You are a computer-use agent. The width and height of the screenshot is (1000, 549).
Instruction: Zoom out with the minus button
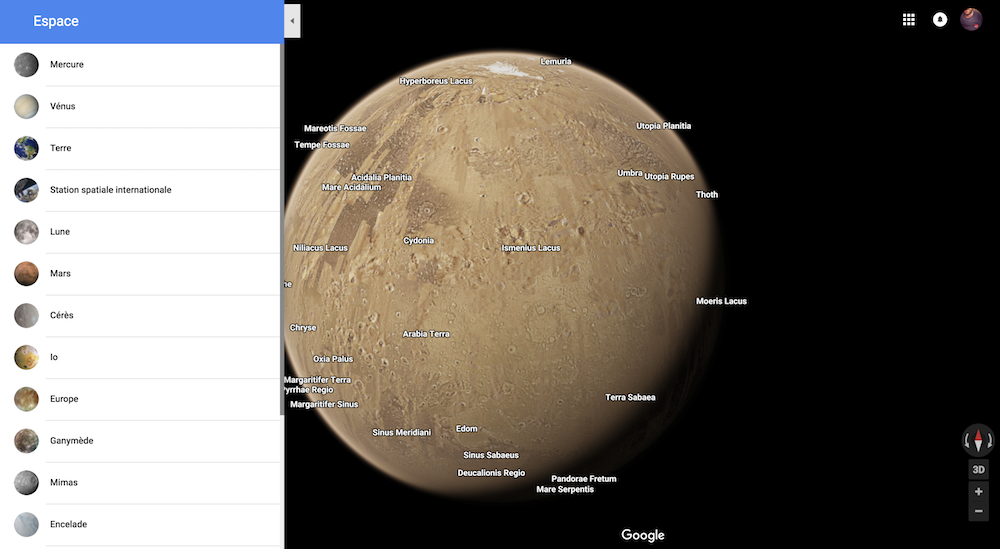click(x=978, y=512)
